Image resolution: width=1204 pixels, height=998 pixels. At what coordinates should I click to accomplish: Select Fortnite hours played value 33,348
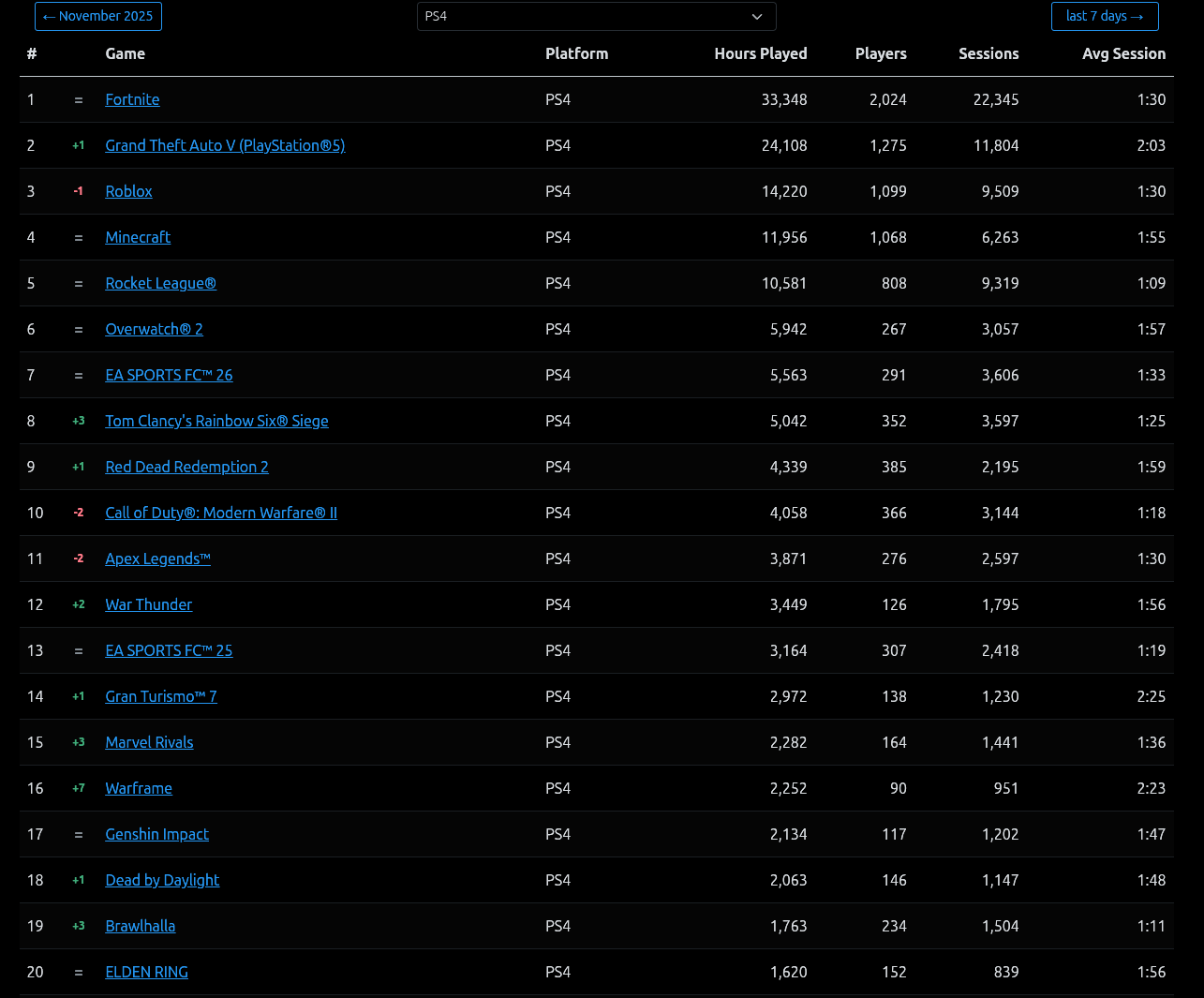[784, 99]
